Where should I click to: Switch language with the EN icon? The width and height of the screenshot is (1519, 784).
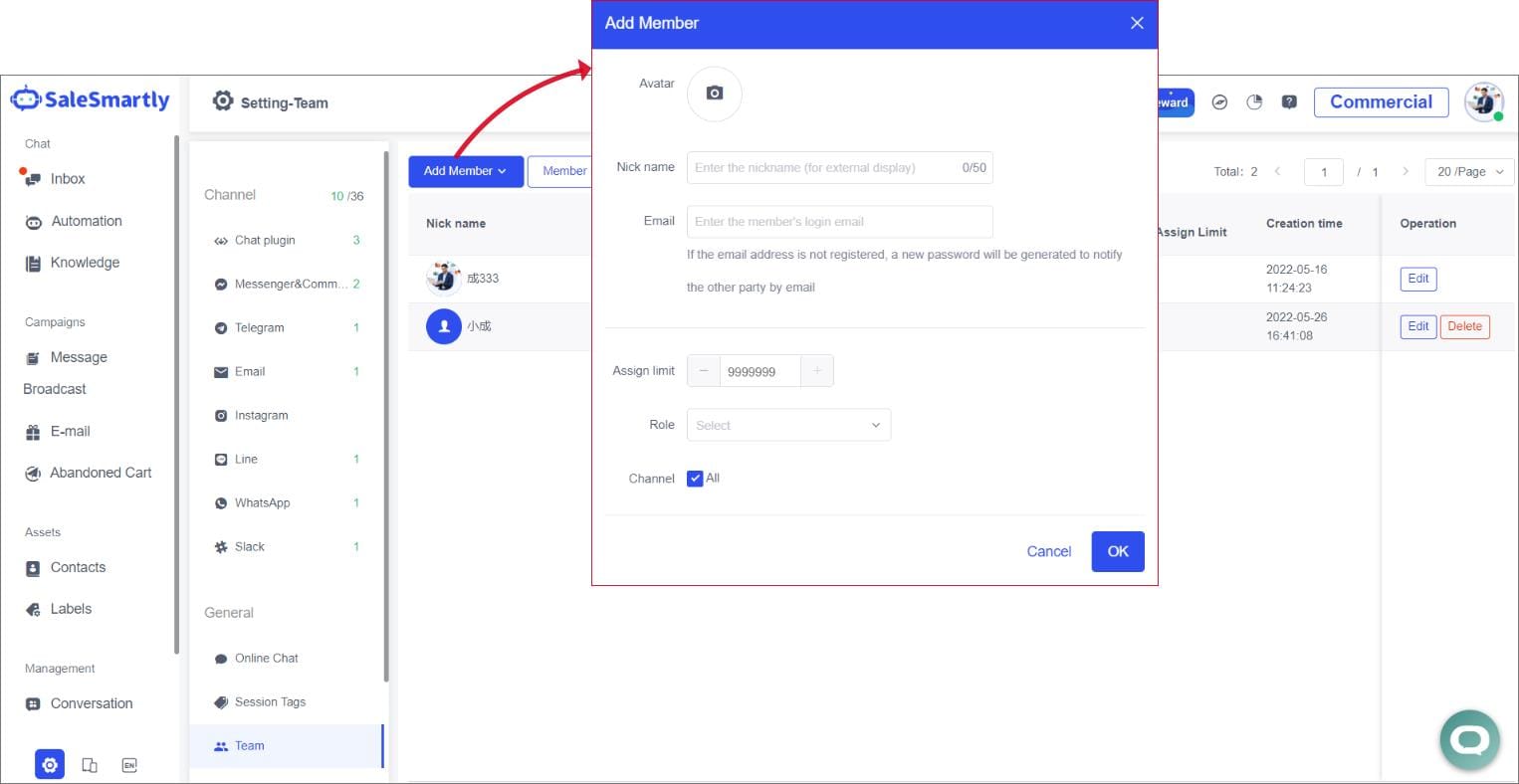(129, 765)
